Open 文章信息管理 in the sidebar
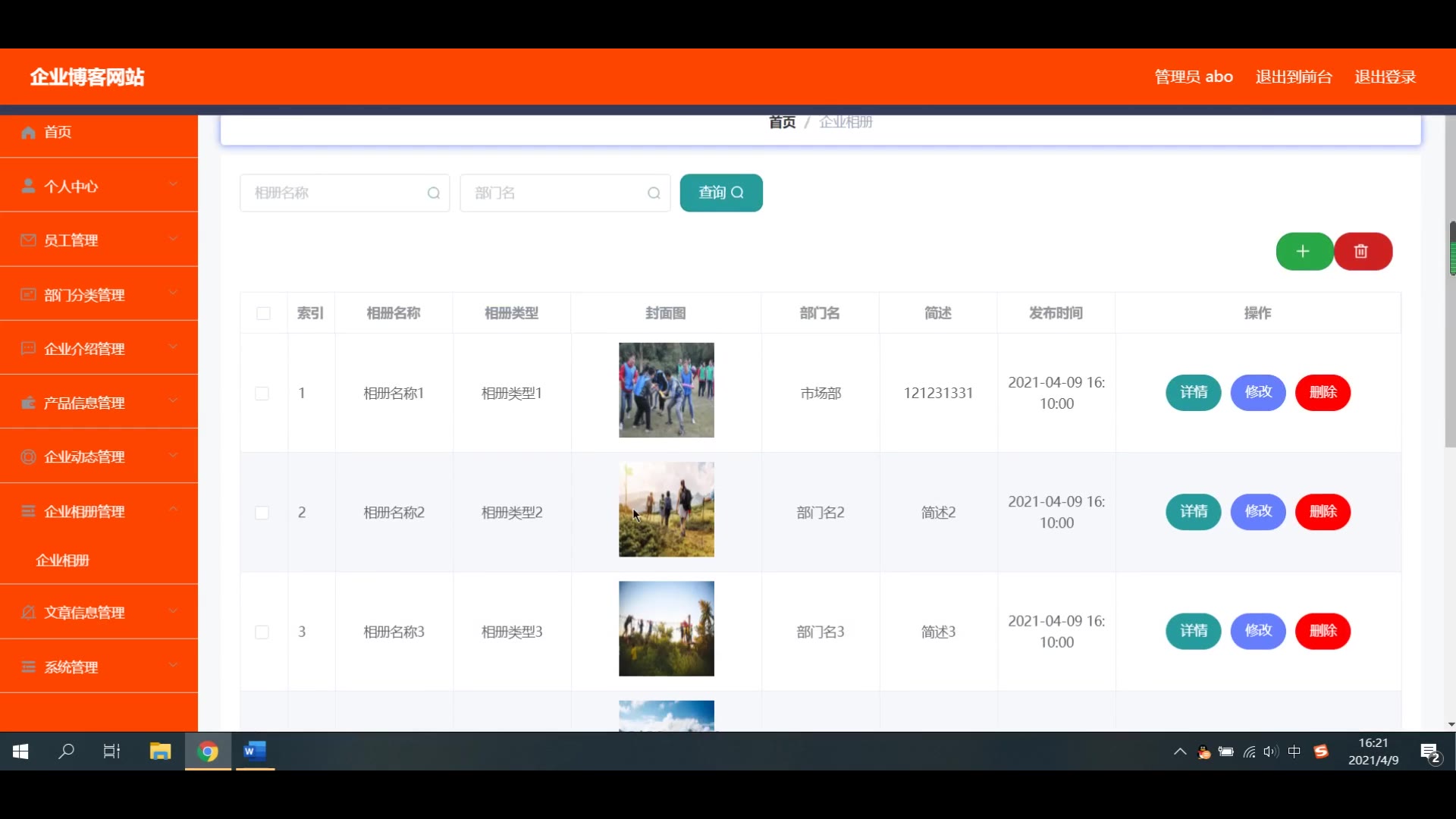Image resolution: width=1456 pixels, height=819 pixels. pyautogui.click(x=85, y=612)
